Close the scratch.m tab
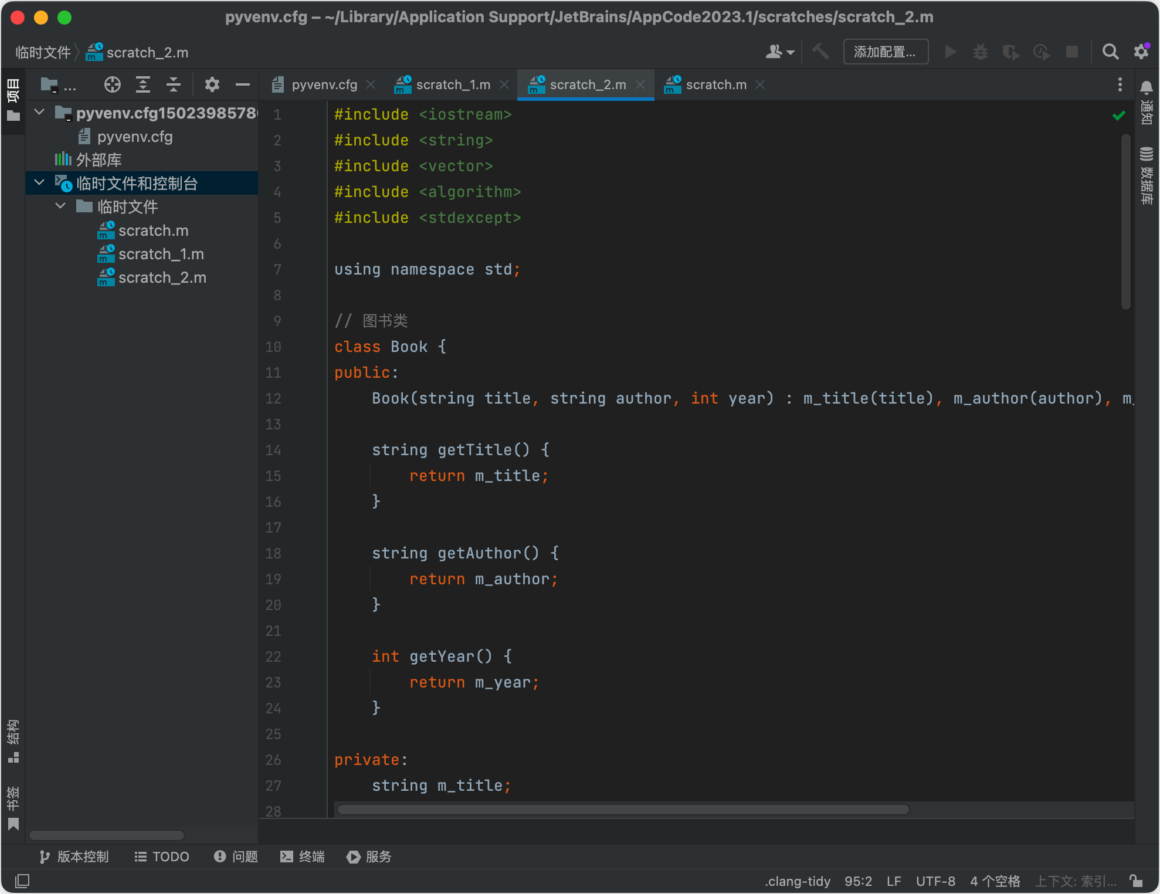The height and width of the screenshot is (894, 1160). pyautogui.click(x=760, y=85)
